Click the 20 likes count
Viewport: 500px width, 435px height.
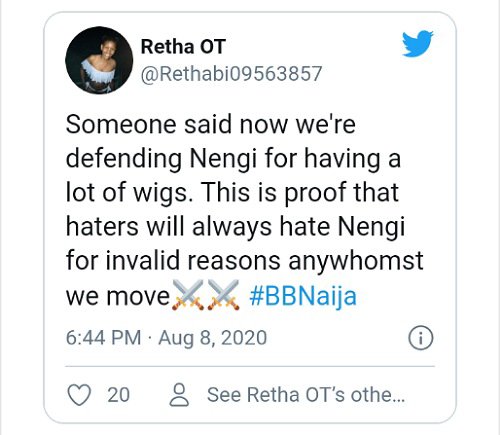118,395
